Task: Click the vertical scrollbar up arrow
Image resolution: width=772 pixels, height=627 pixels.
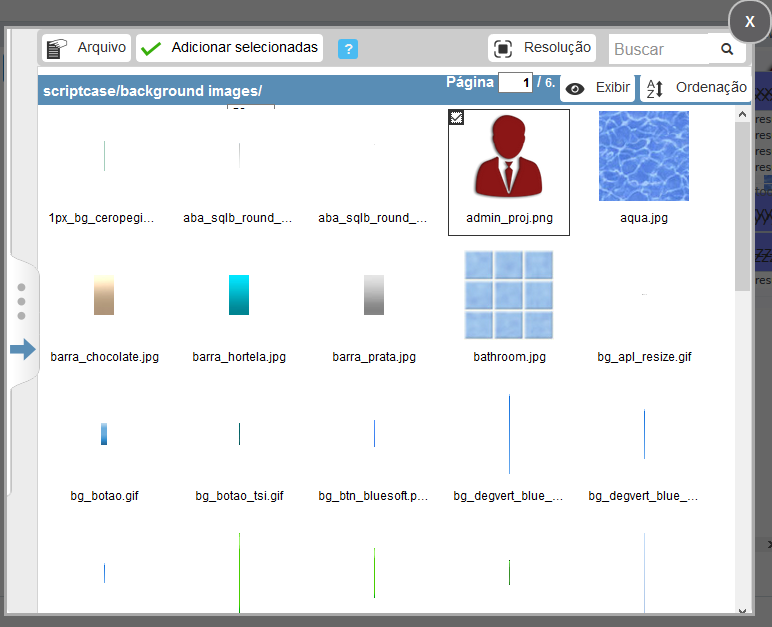Action: [x=742, y=115]
